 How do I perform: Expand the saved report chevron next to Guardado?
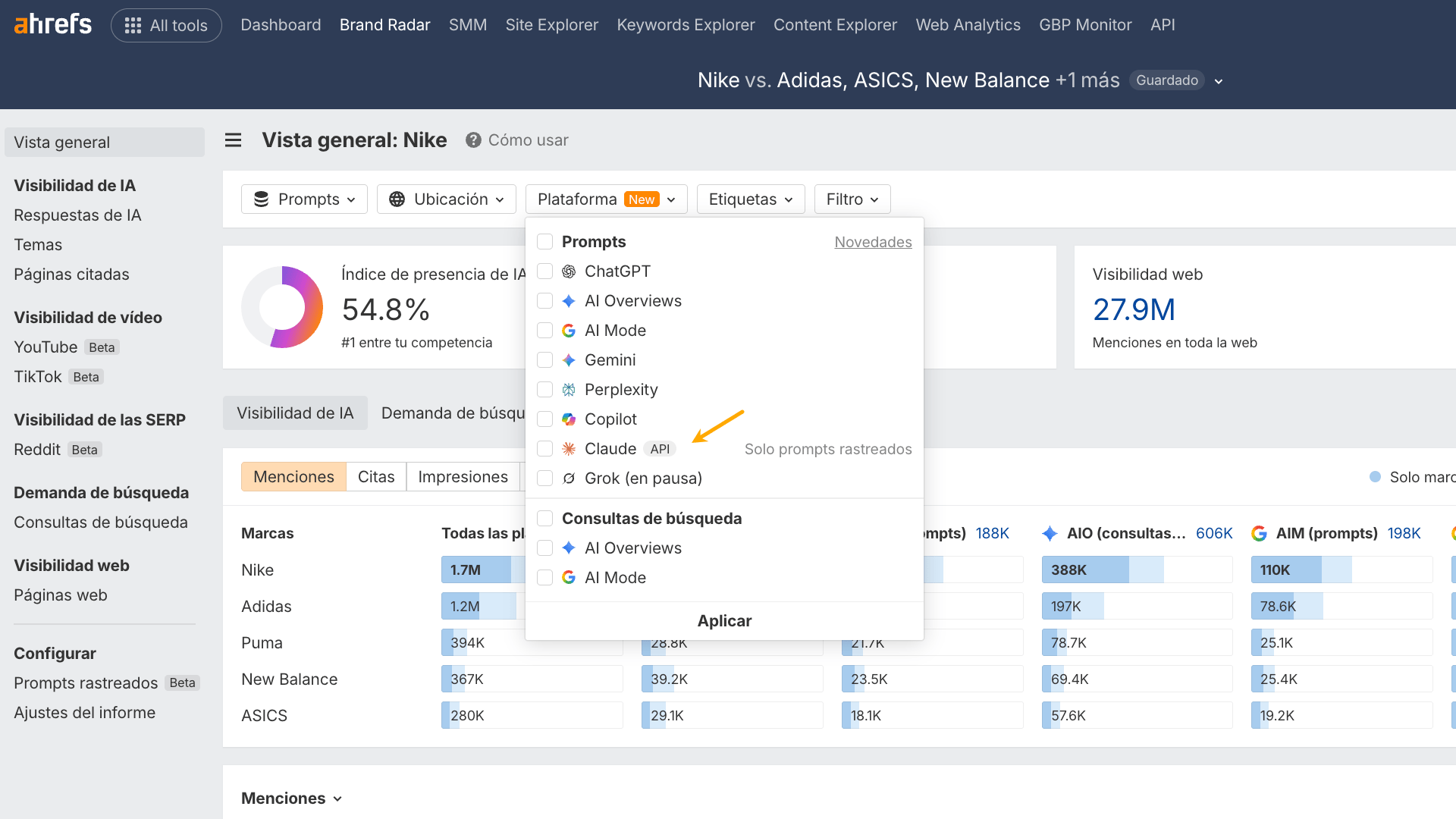coord(1219,81)
